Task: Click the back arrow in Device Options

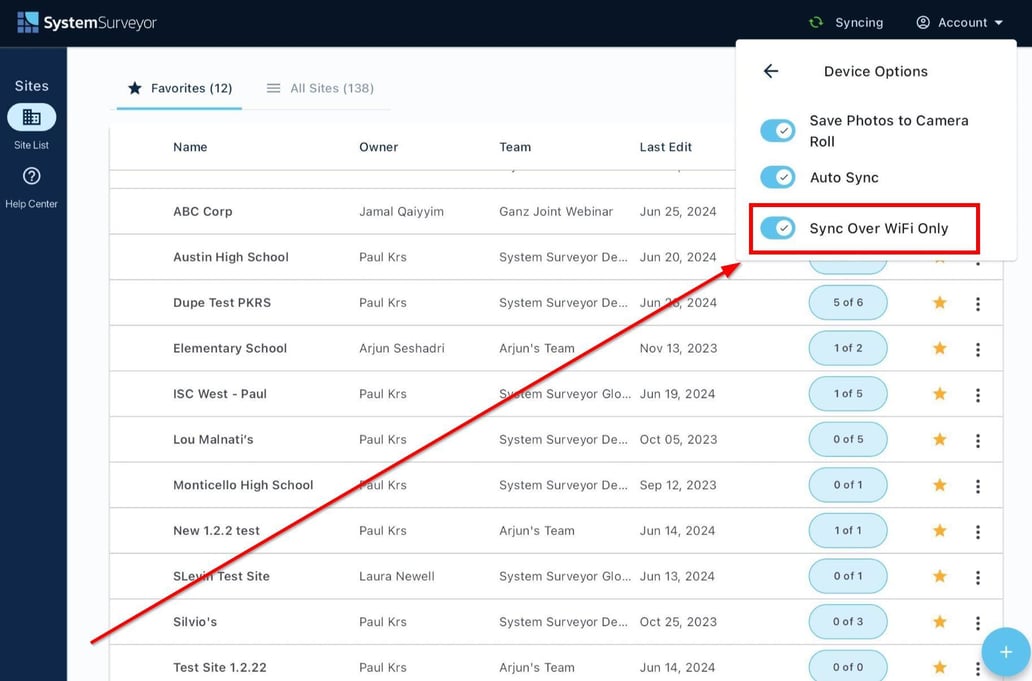Action: 770,71
